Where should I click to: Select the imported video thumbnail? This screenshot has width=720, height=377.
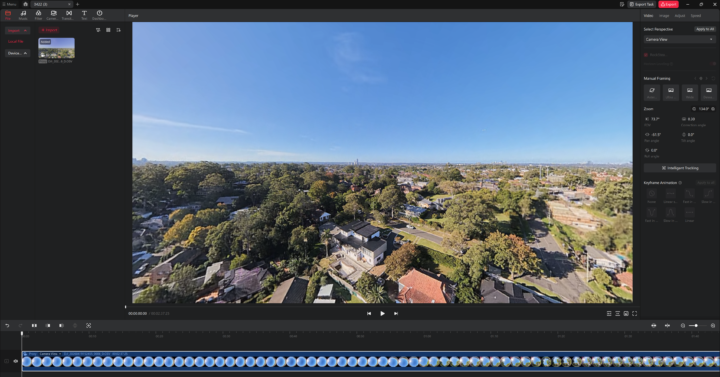pos(56,48)
